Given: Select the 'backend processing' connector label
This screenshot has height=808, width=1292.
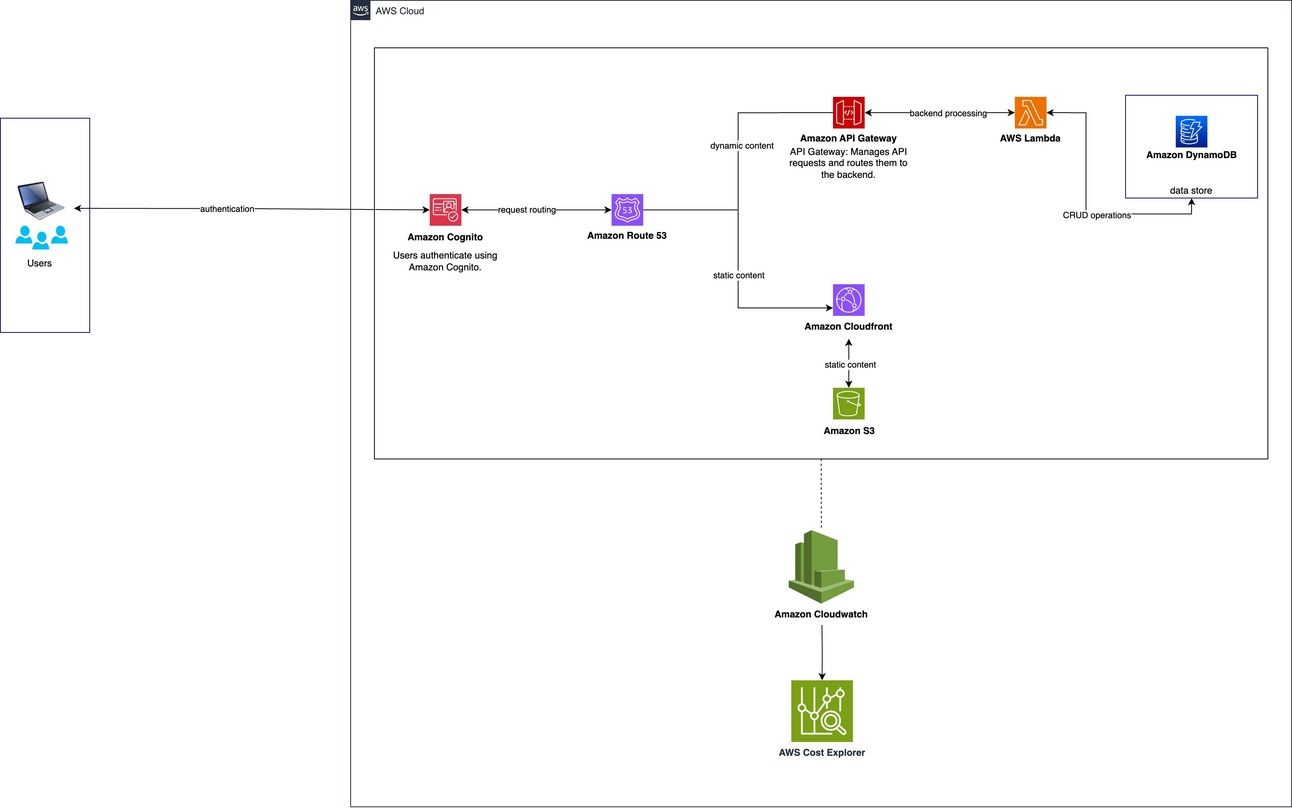Looking at the screenshot, I should pos(948,113).
